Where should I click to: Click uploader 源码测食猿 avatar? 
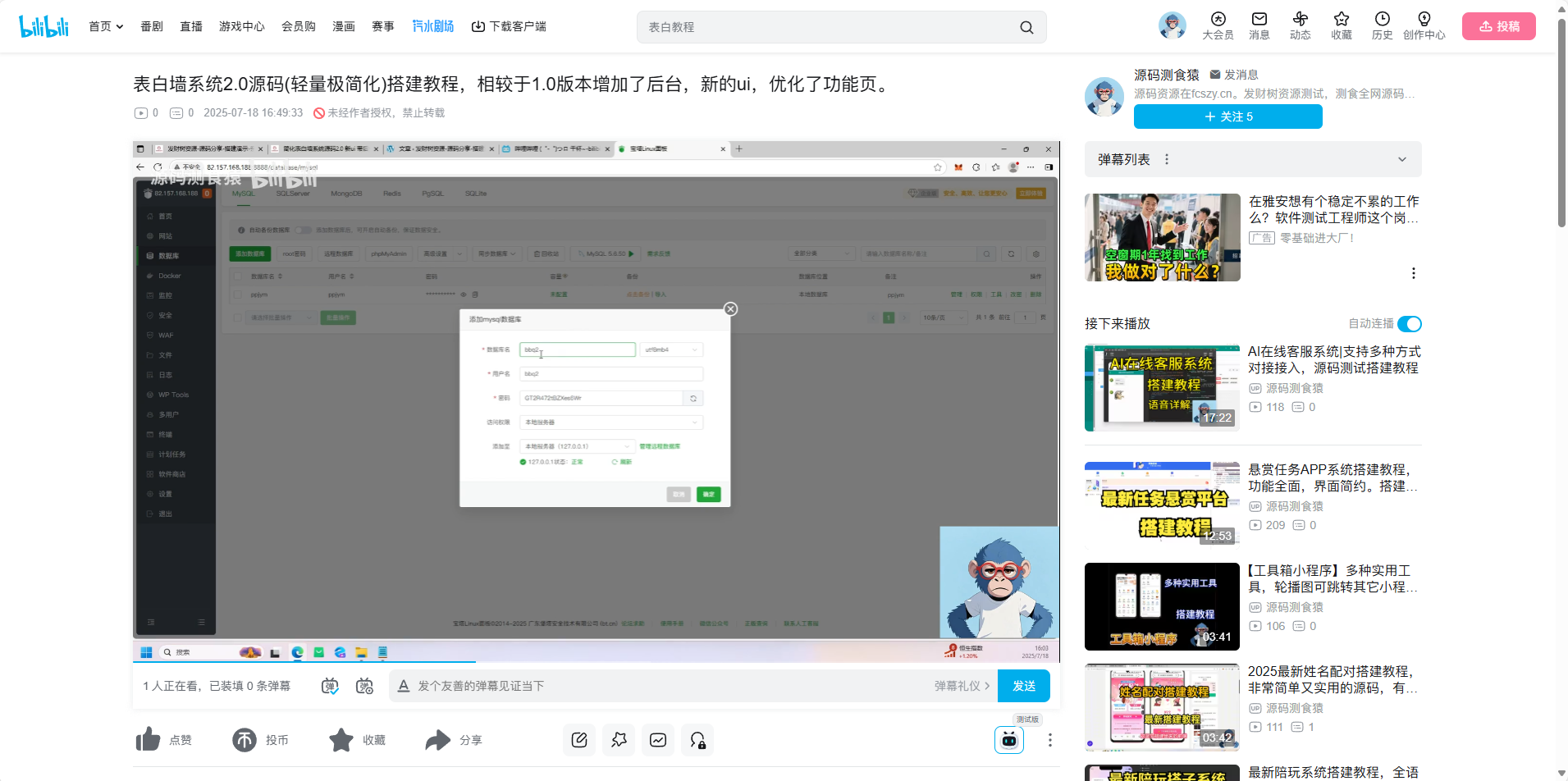point(1104,97)
